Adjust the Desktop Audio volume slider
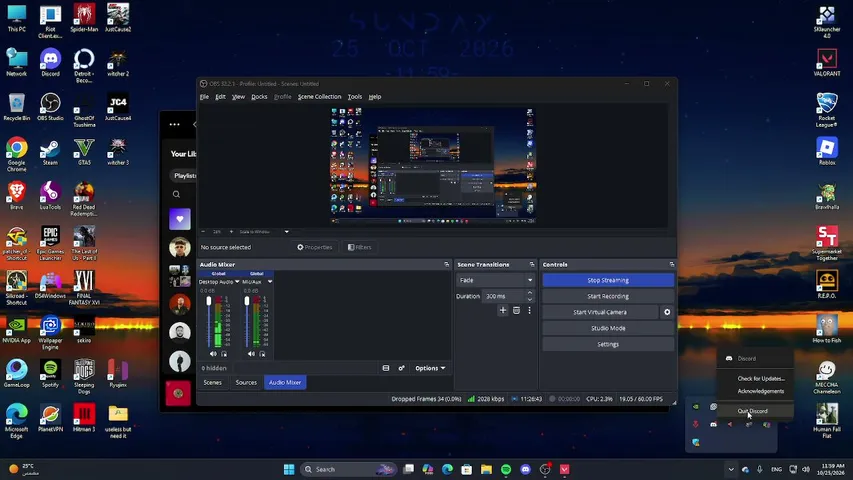 point(208,322)
